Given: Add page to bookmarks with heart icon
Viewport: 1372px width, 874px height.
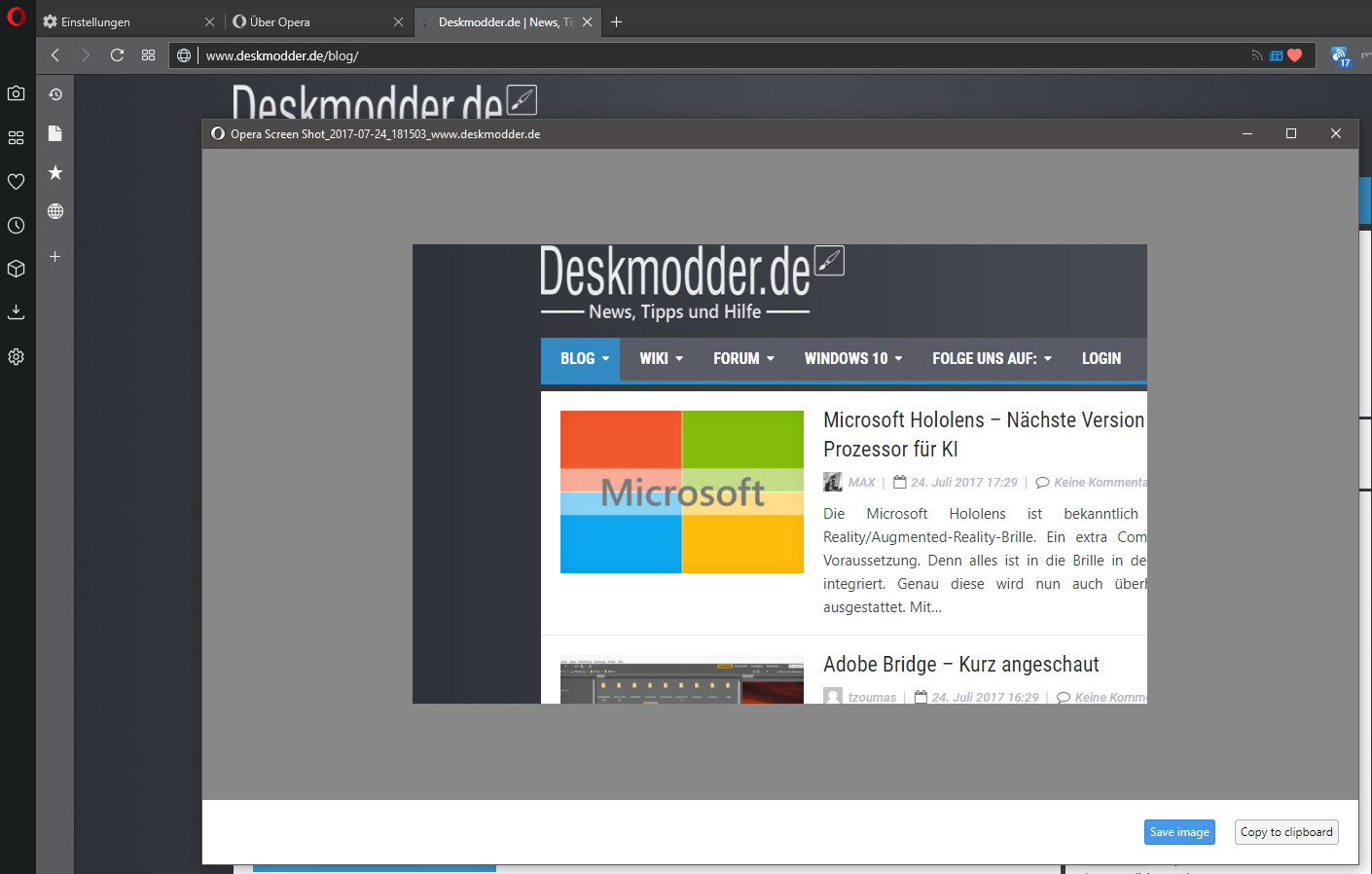Looking at the screenshot, I should click(1294, 55).
